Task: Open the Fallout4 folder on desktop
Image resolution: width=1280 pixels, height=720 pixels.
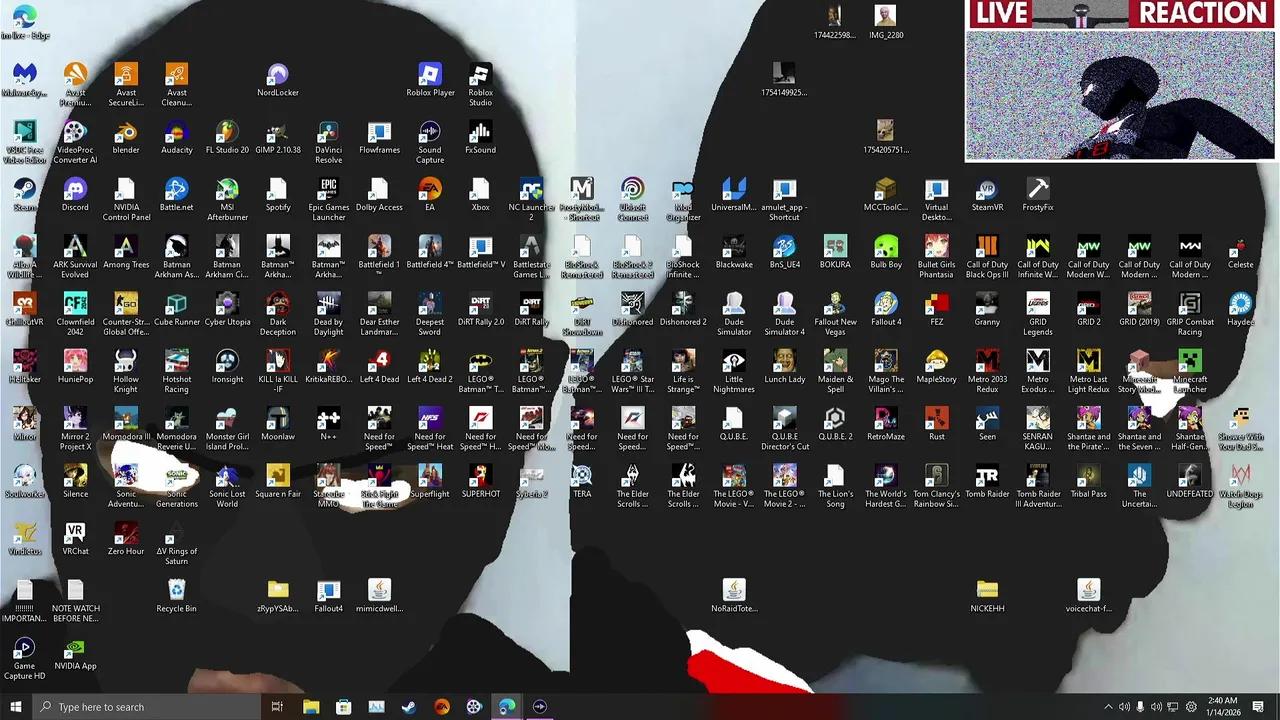Action: 329,596
